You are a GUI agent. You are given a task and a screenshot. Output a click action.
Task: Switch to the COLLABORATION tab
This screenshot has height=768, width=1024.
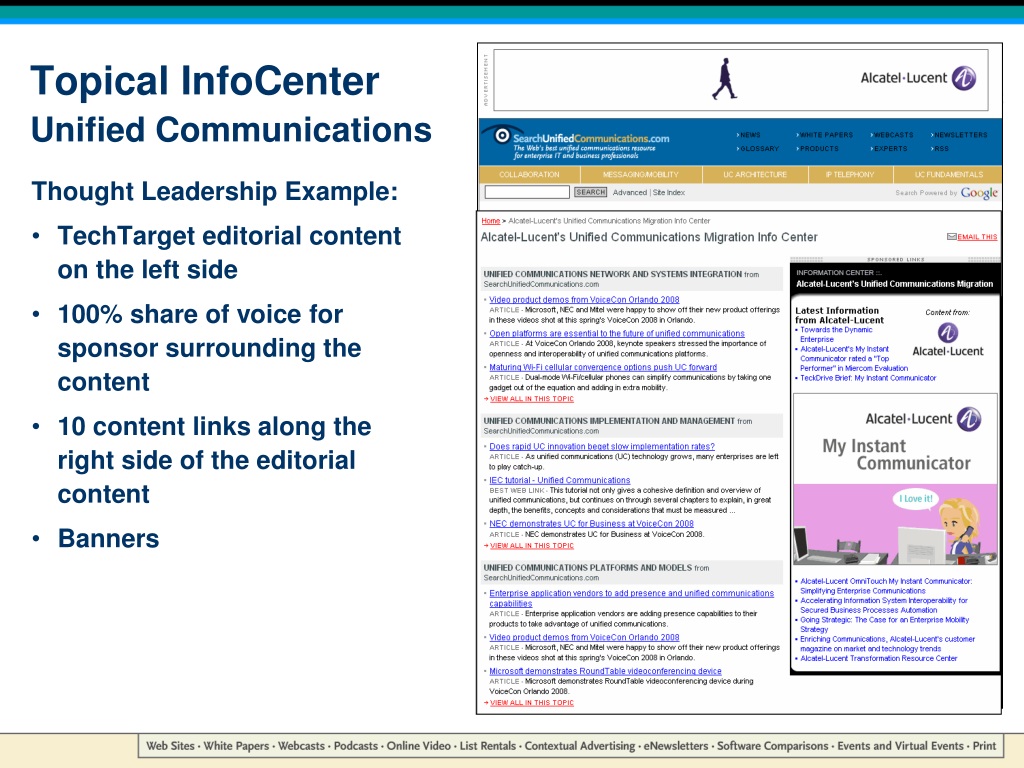(529, 174)
